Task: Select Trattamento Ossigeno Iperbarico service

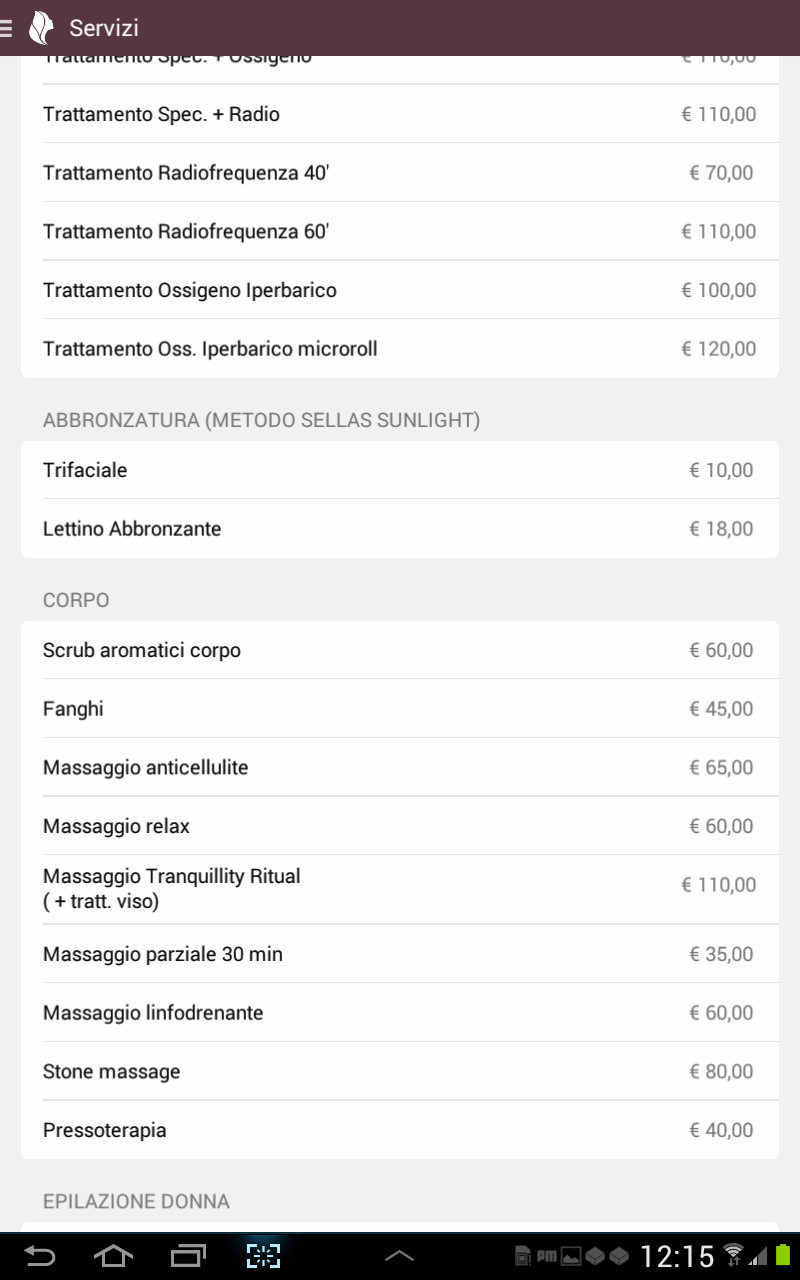Action: click(x=399, y=290)
